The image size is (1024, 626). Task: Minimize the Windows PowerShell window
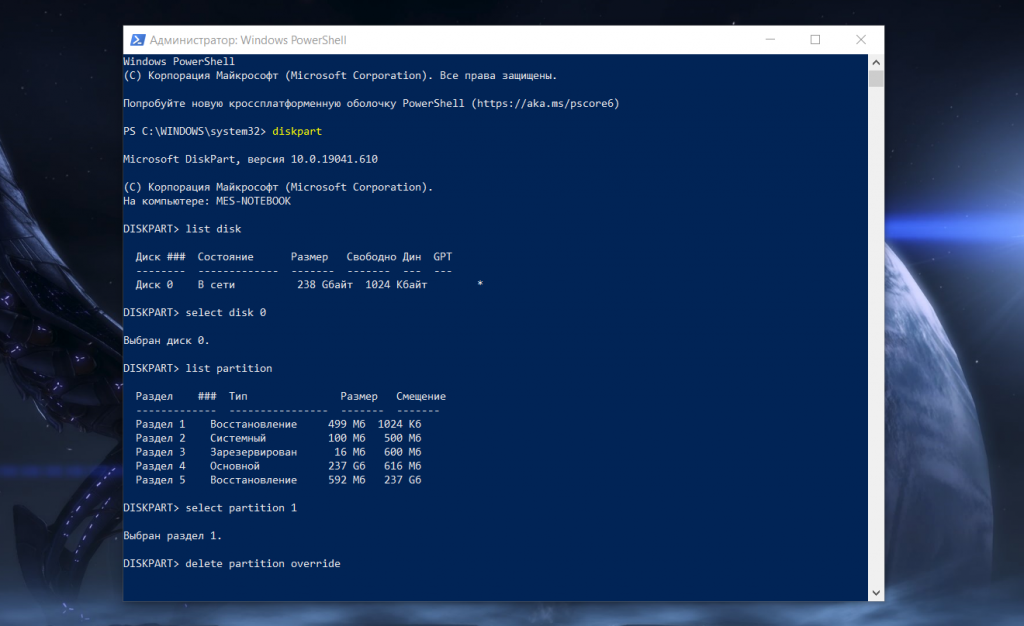[x=771, y=40]
